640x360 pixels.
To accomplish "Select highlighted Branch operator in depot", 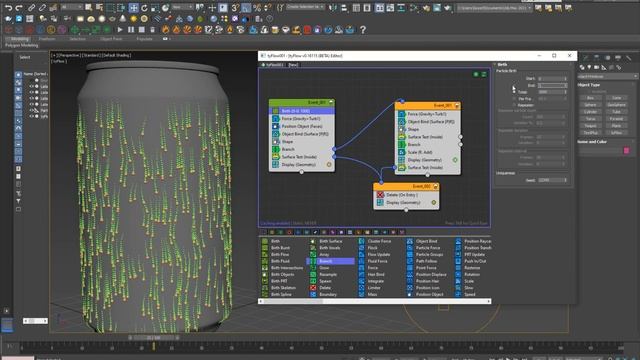I will 331,261.
